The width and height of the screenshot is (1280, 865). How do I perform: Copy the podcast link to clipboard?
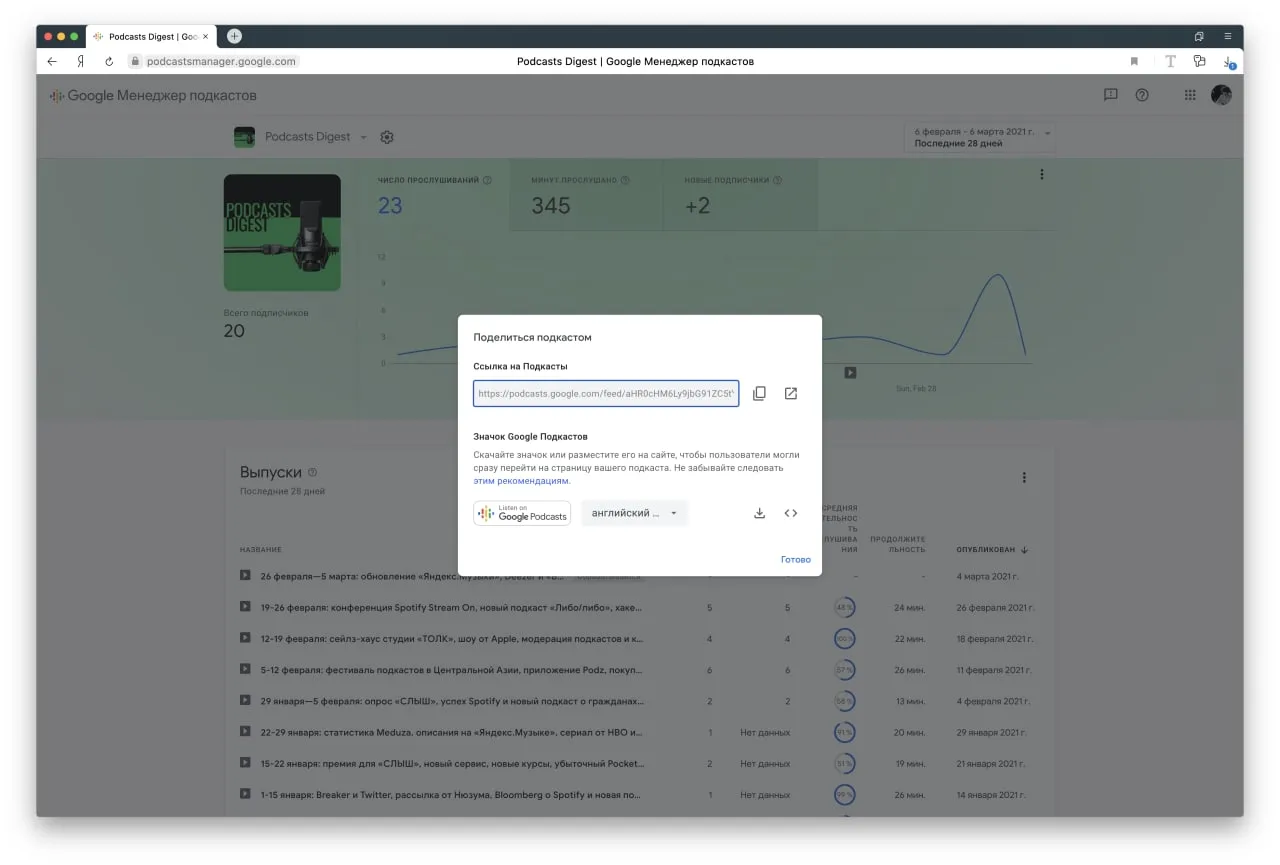click(x=759, y=394)
